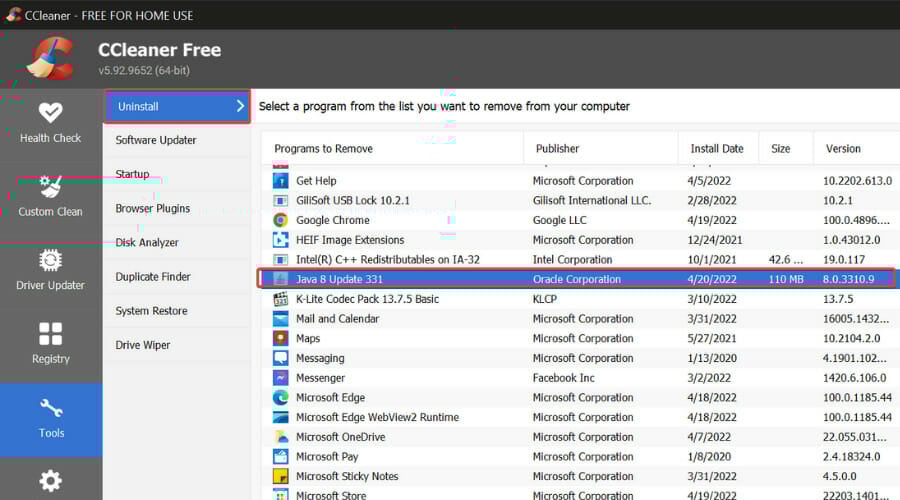Open Duplicate Finder section

tap(177, 277)
